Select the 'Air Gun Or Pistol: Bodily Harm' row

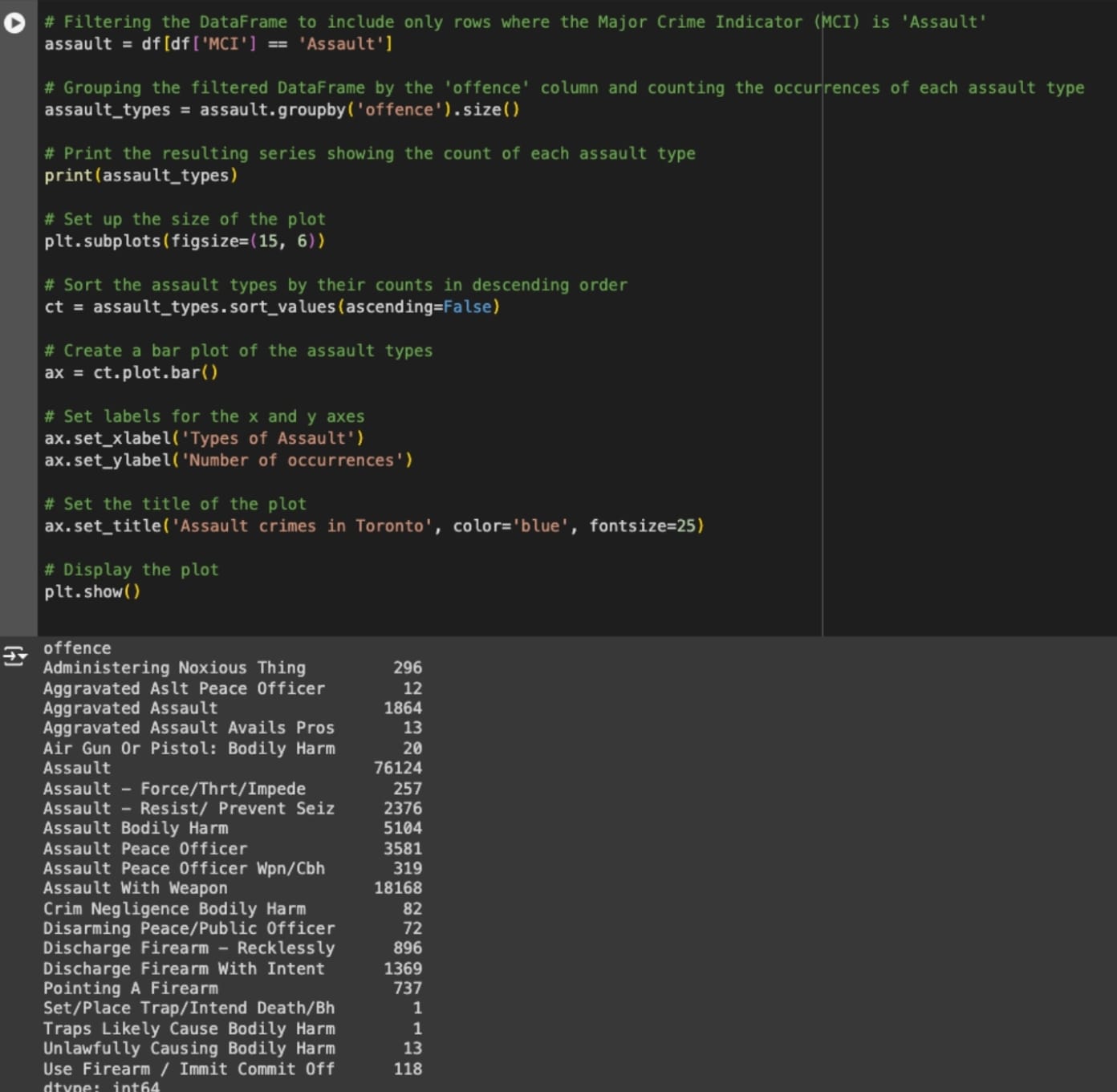(x=233, y=749)
